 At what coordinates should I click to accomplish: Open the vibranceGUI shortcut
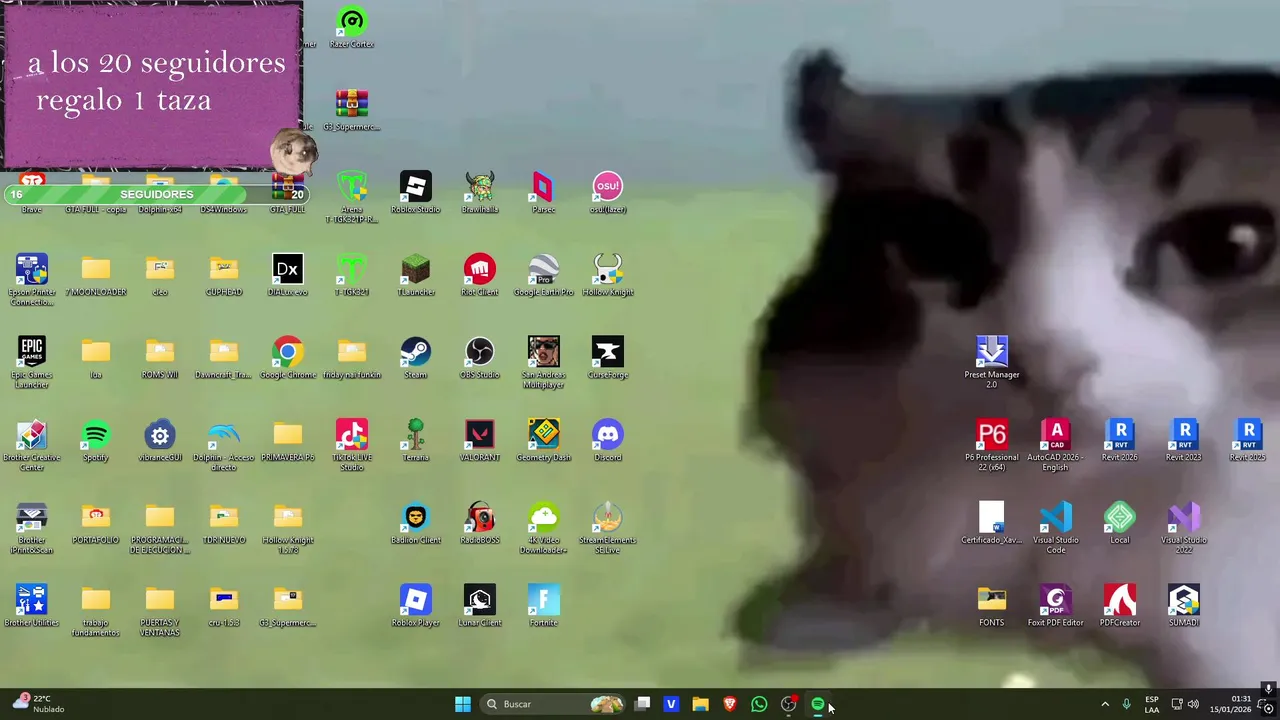160,442
